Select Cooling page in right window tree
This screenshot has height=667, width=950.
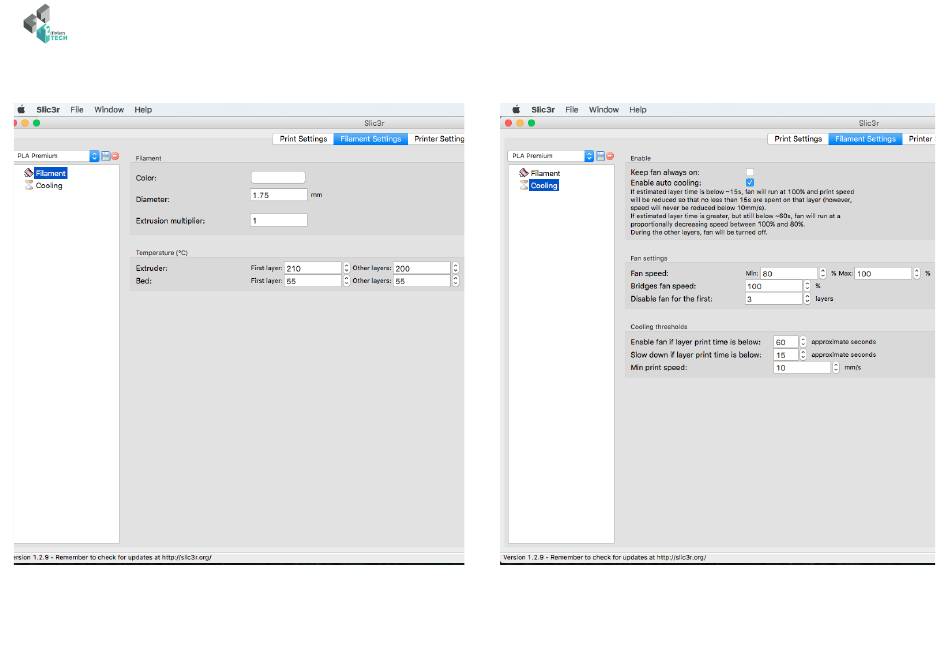tap(544, 185)
